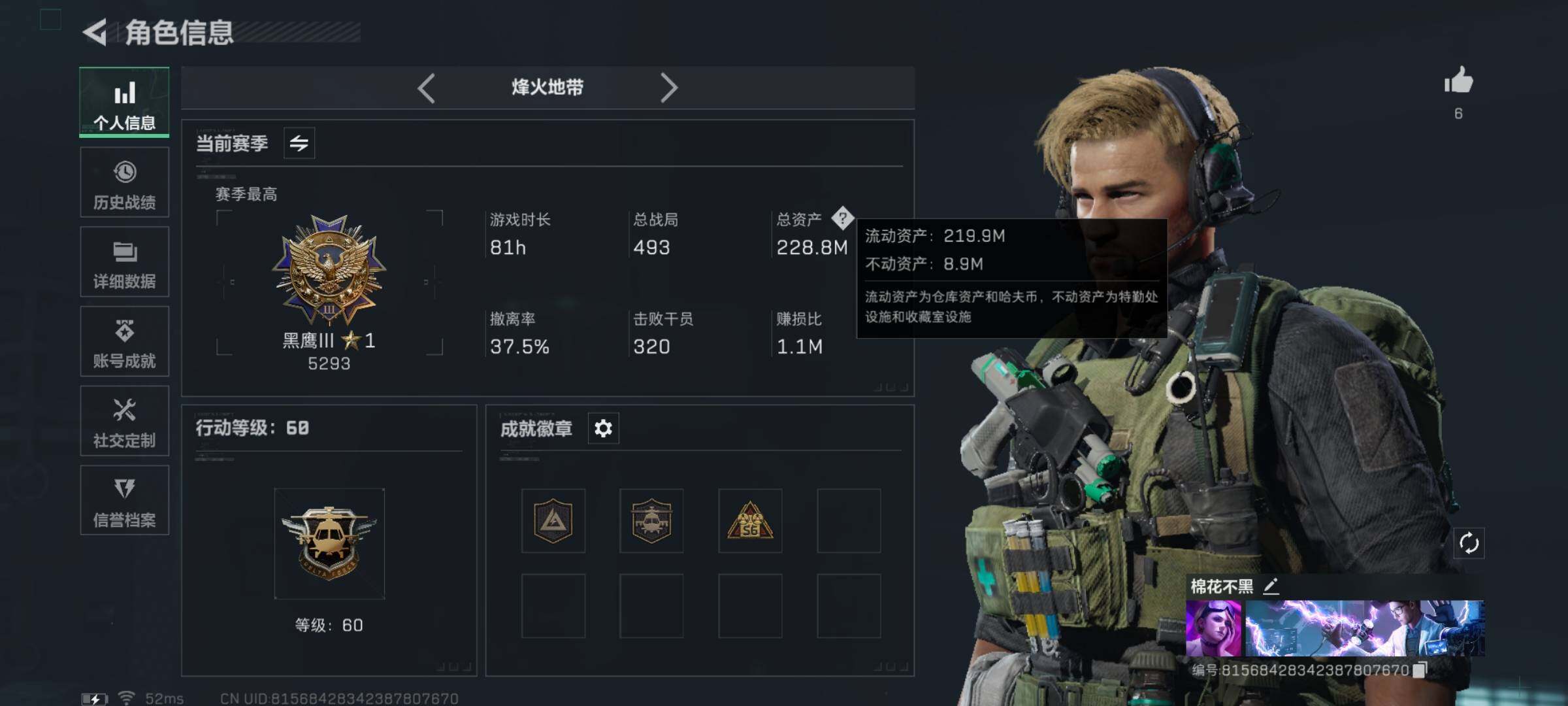
Task: Switch to previous mode with left chevron
Action: [427, 88]
